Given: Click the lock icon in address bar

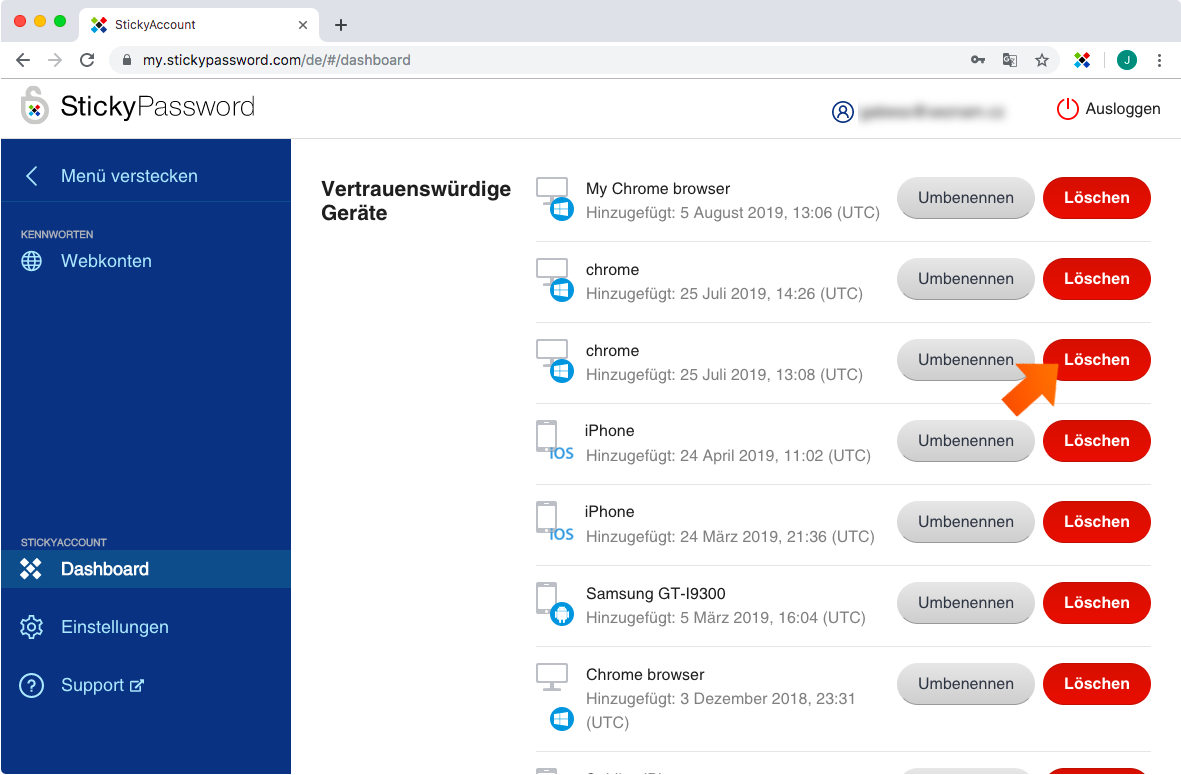Looking at the screenshot, I should (x=127, y=60).
